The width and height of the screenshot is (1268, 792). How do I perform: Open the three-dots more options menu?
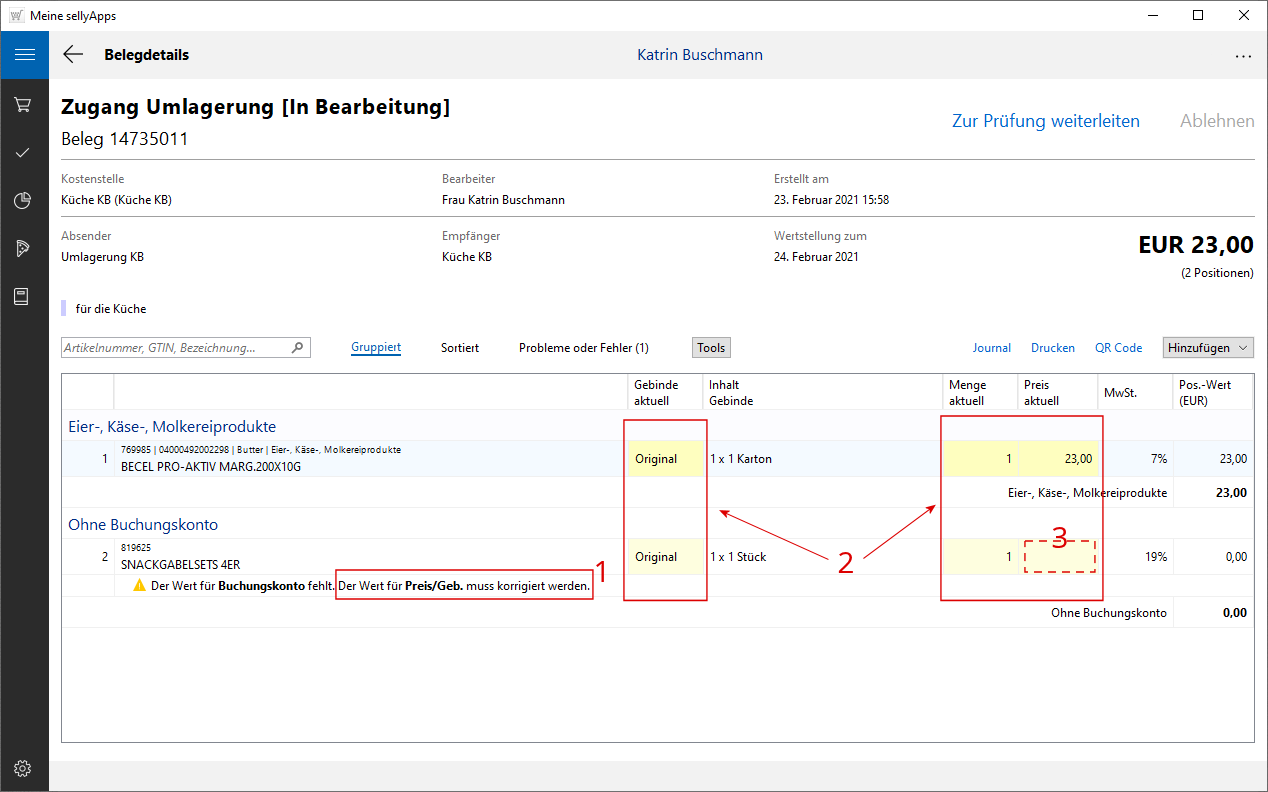click(1243, 56)
